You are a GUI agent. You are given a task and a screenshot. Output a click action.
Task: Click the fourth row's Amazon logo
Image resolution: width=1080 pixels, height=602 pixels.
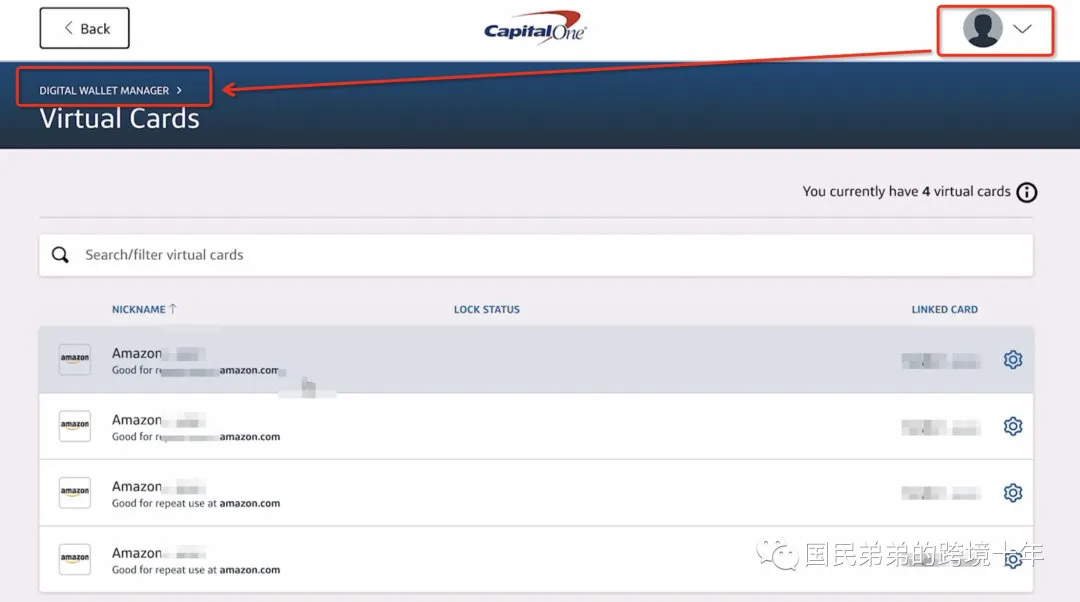pyautogui.click(x=75, y=559)
